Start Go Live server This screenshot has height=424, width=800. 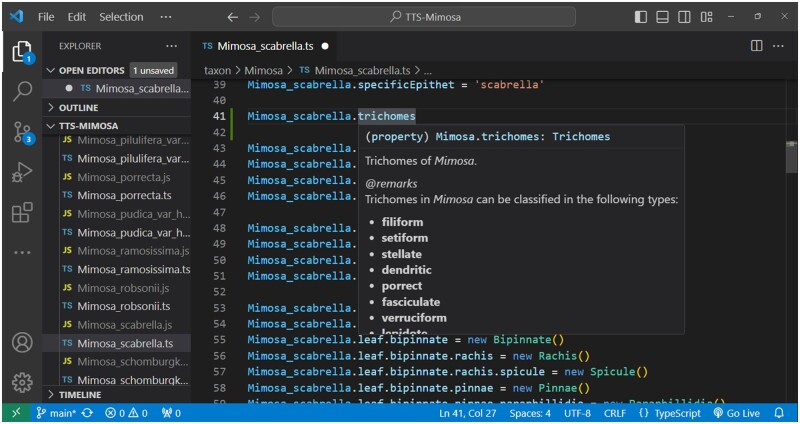[736, 413]
